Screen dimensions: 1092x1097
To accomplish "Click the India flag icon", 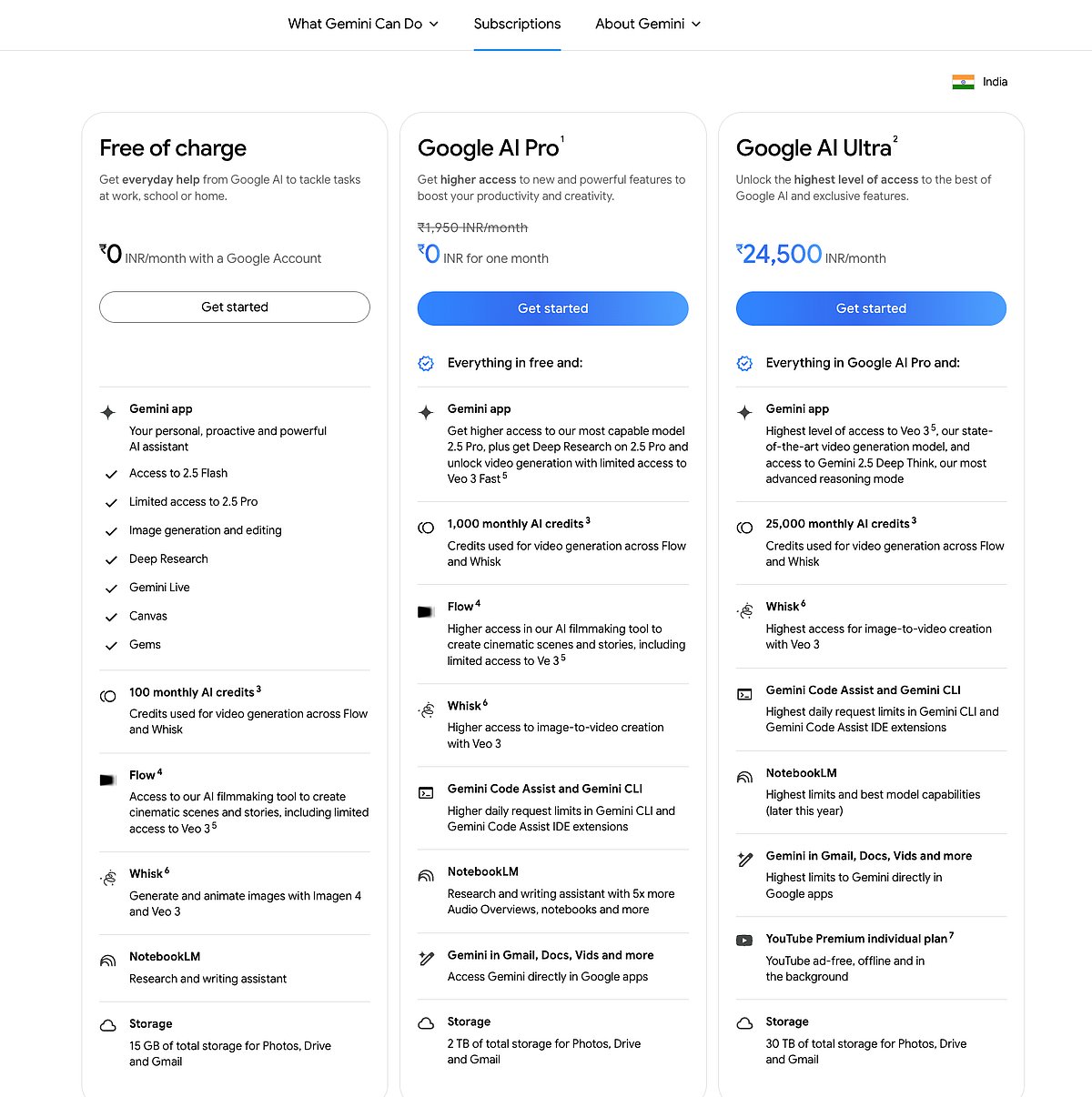I will (963, 82).
